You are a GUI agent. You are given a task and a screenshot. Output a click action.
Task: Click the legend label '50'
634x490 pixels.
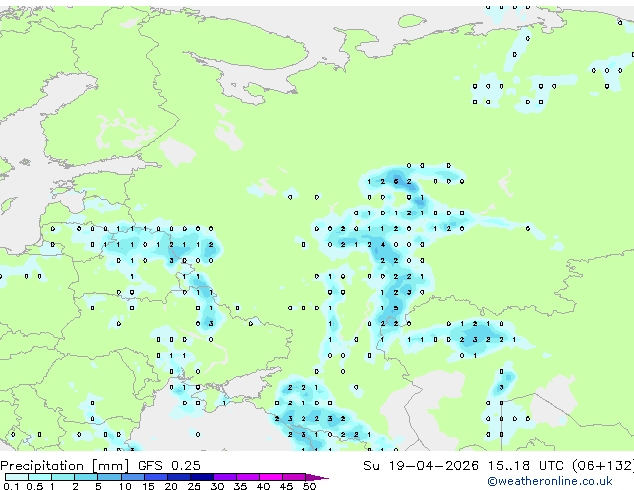(x=309, y=486)
